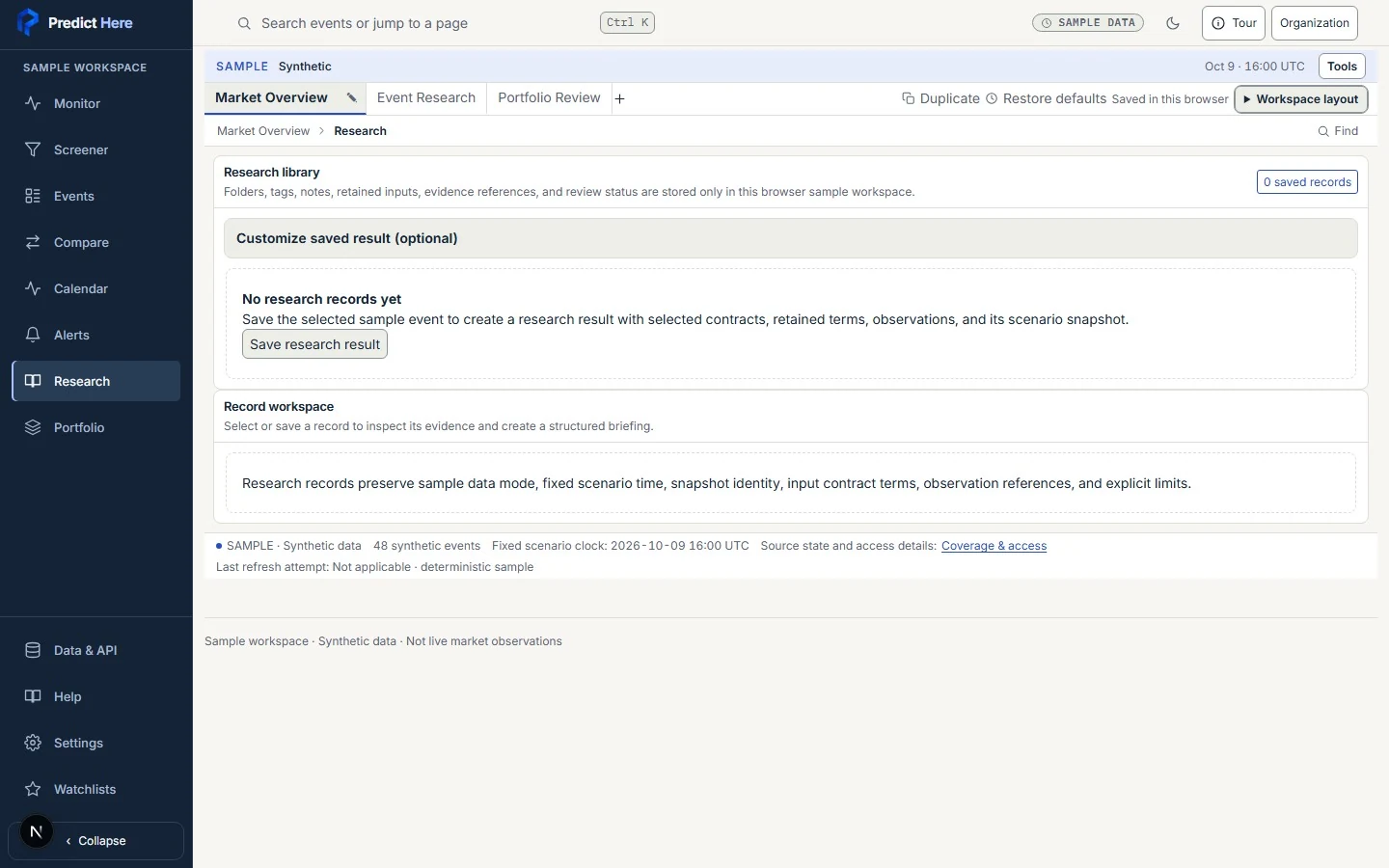This screenshot has width=1389, height=868.
Task: Switch to the Event Research tab
Action: pos(426,97)
